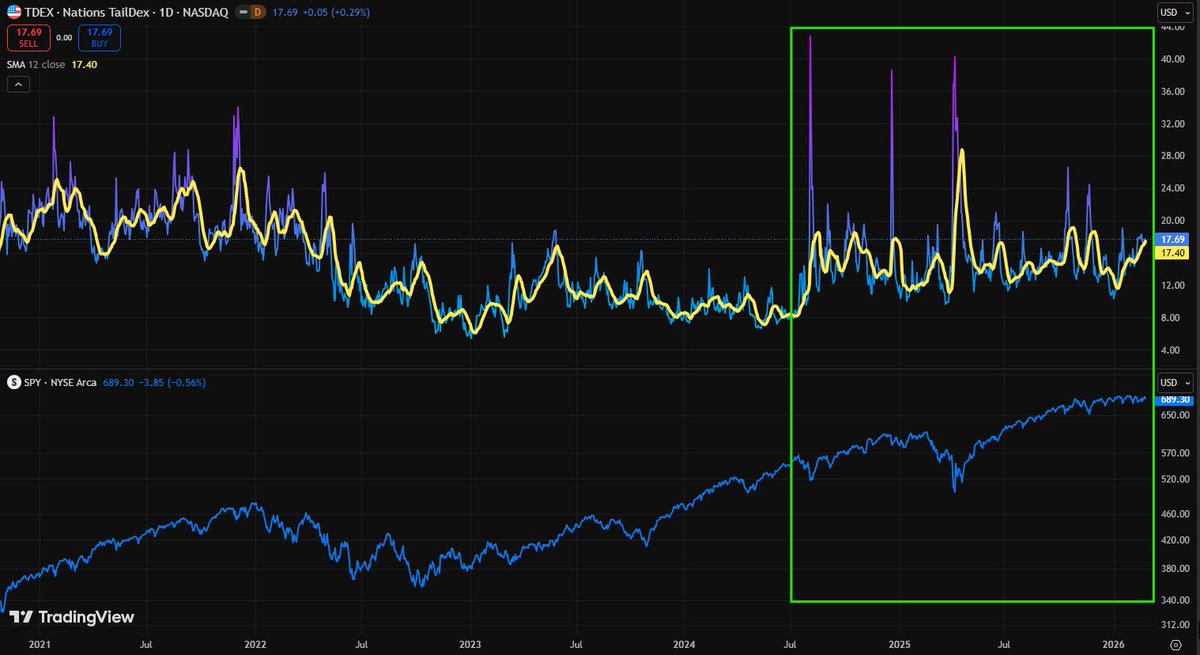This screenshot has height=655, width=1200.
Task: Click the SPY NYSE Arca symbol title
Action: click(60, 382)
